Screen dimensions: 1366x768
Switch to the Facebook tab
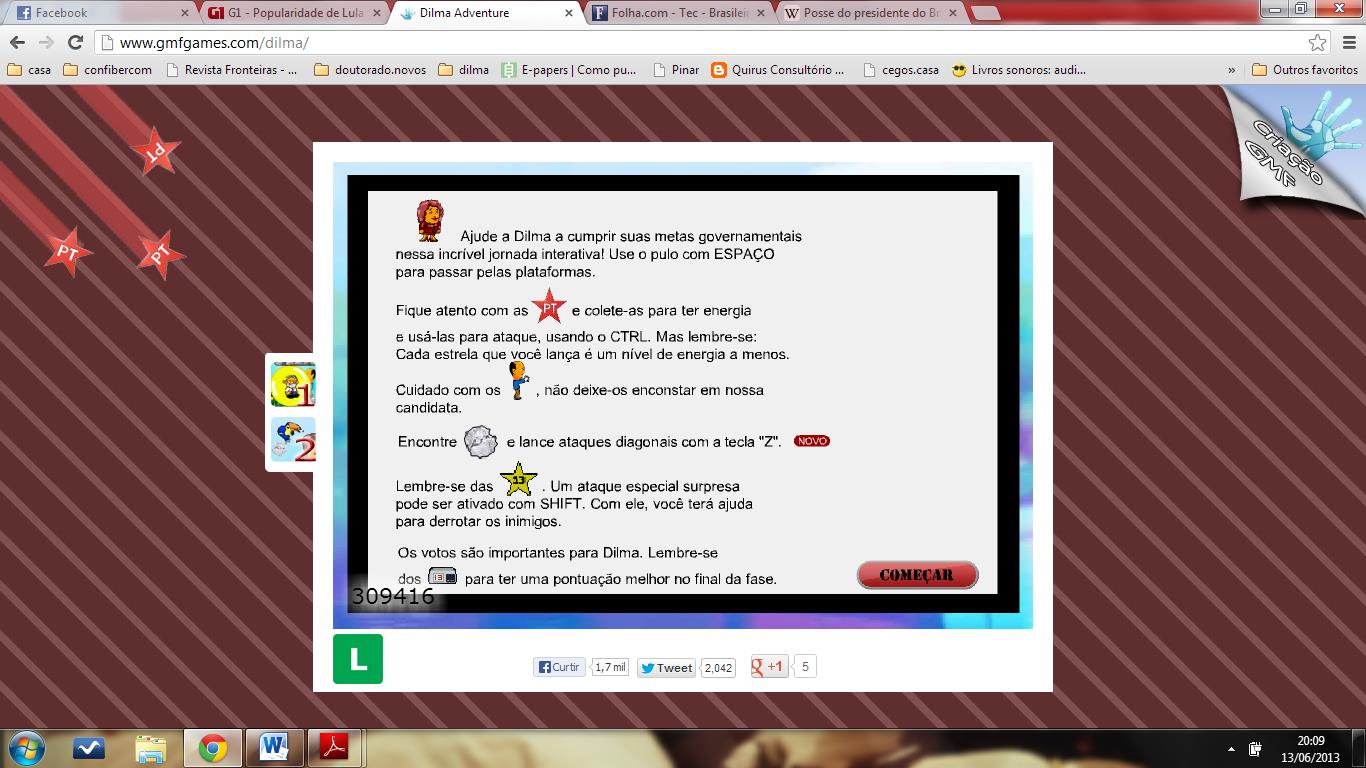(100, 13)
